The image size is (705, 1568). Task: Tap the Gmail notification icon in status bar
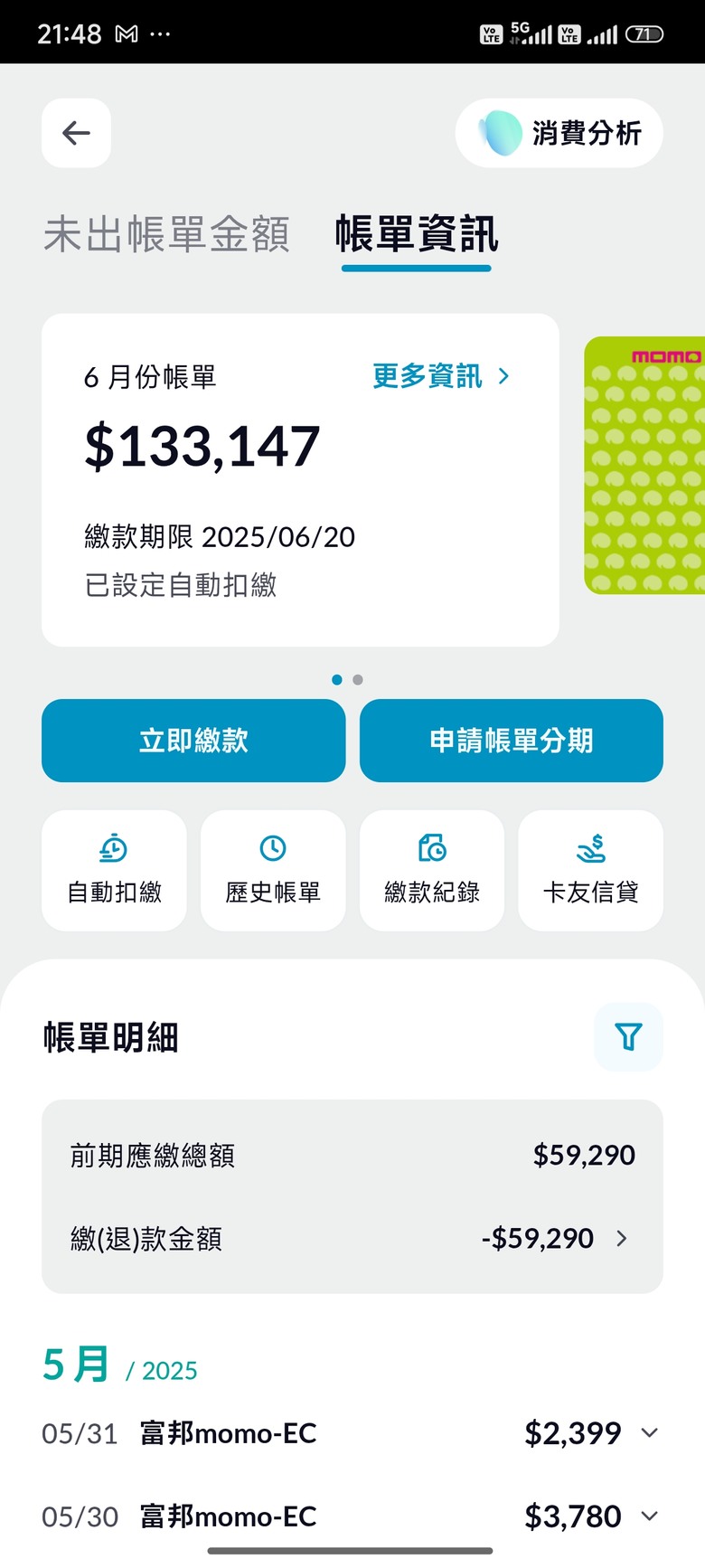click(127, 34)
